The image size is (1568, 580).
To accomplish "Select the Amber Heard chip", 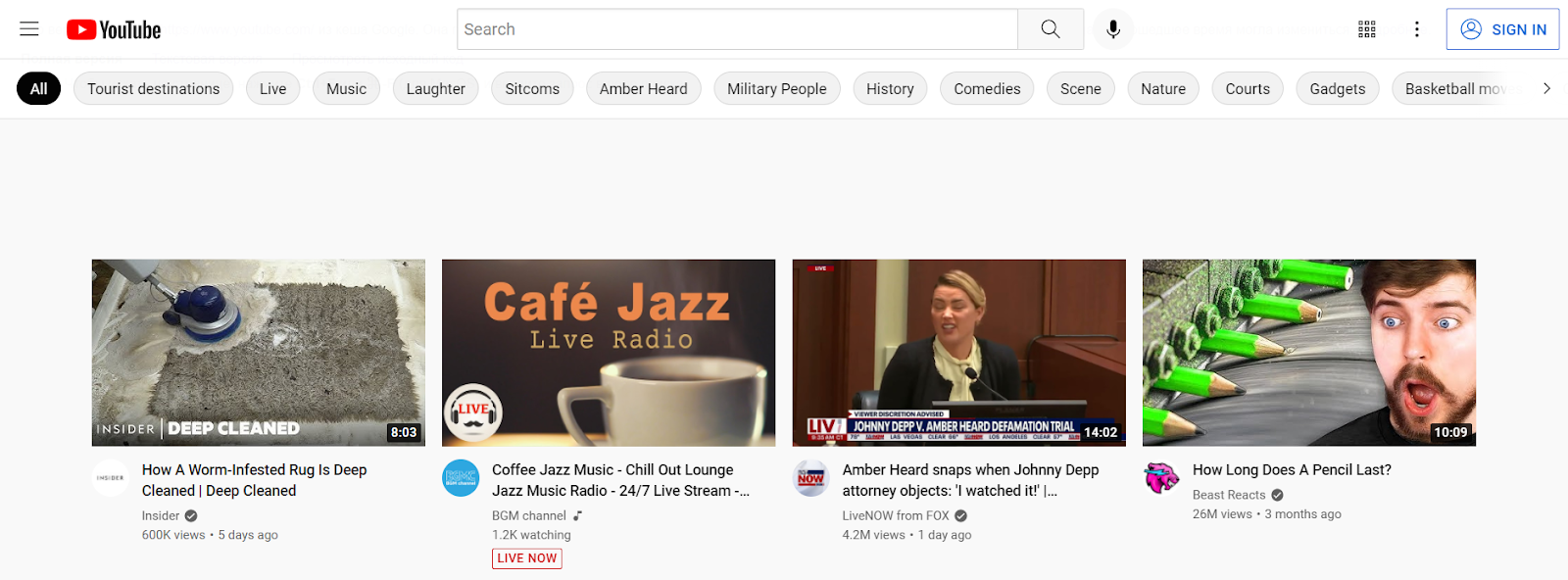I will (643, 88).
